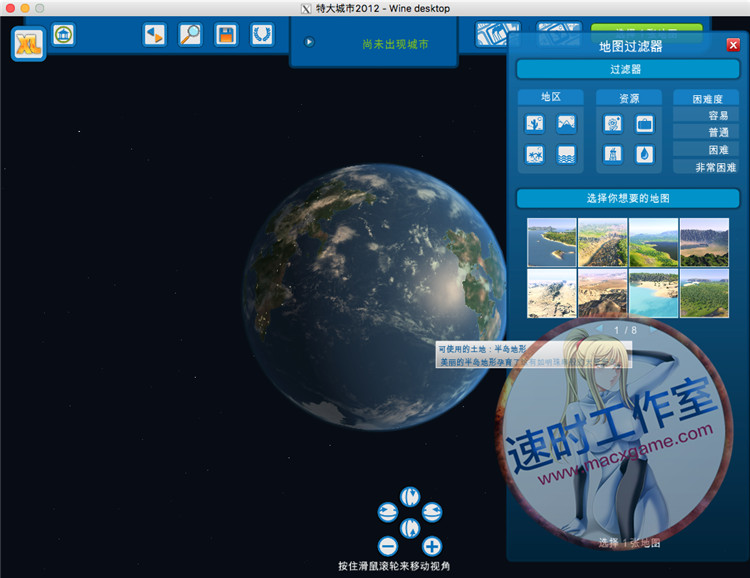The width and height of the screenshot is (750, 578).
Task: Toggle the oil rig resource filter
Action: click(x=613, y=155)
